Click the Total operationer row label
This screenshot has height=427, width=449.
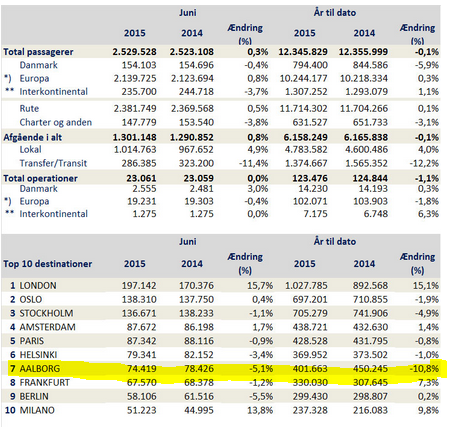click(x=40, y=178)
